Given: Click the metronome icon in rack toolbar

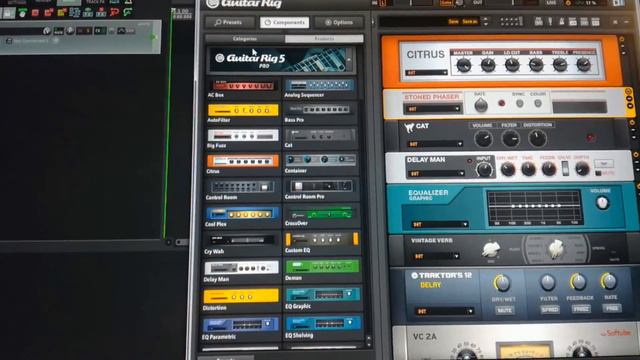Looking at the screenshot, I should pyautogui.click(x=562, y=22).
